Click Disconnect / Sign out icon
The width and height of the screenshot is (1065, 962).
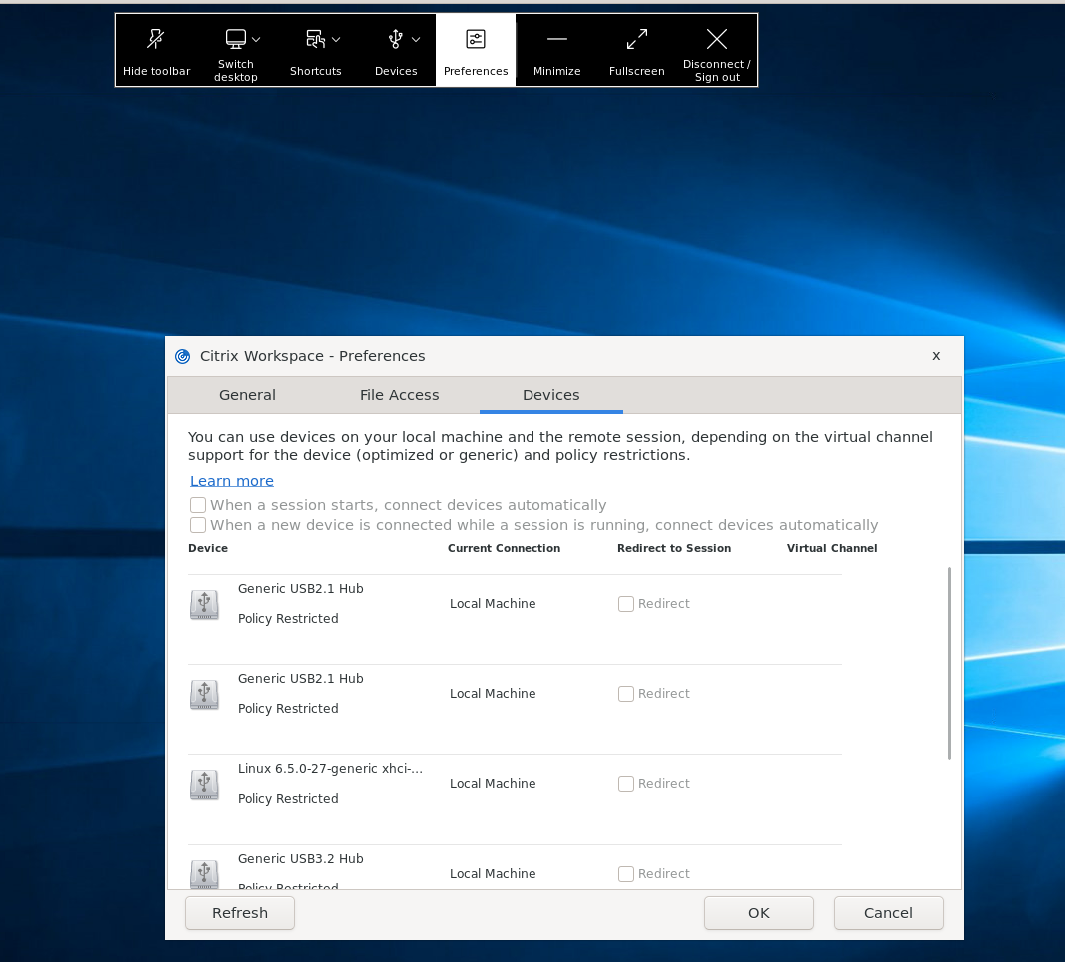click(717, 40)
